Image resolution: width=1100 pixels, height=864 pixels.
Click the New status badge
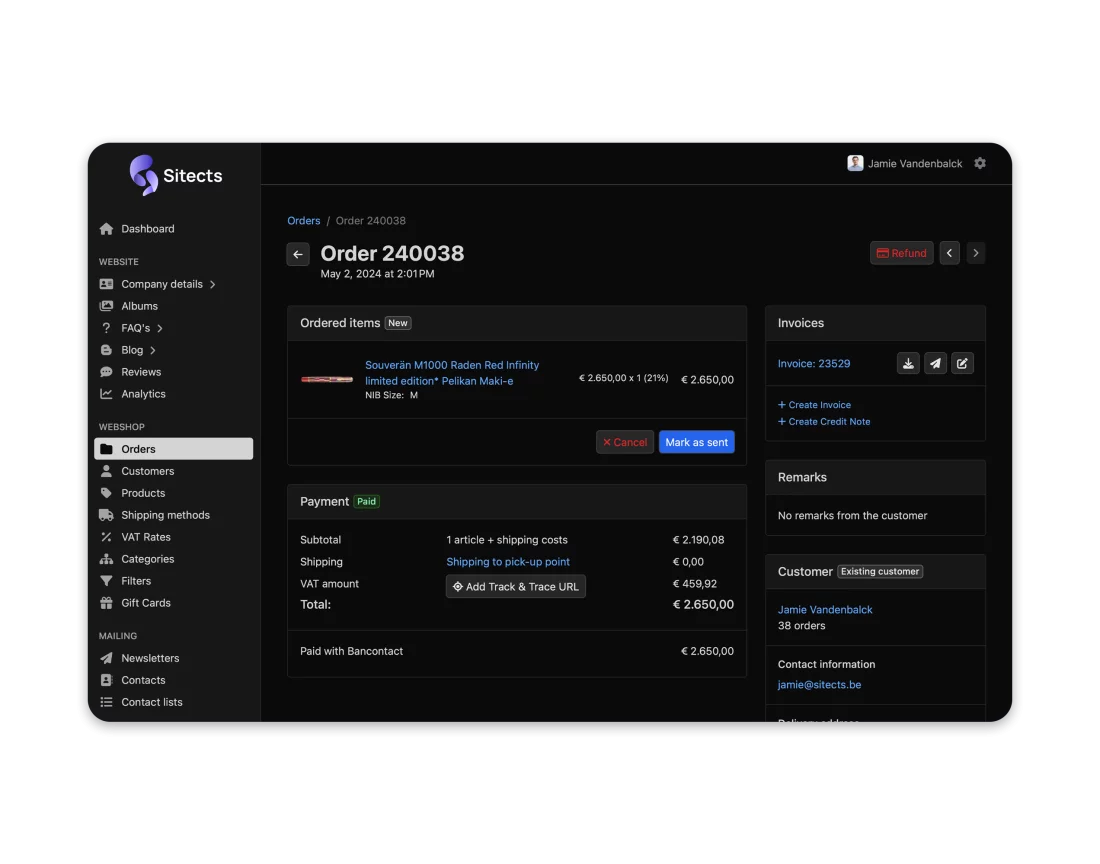coord(398,323)
